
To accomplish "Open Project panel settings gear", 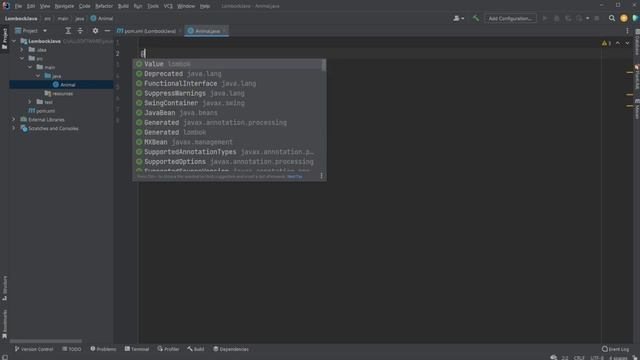I will tap(95, 31).
